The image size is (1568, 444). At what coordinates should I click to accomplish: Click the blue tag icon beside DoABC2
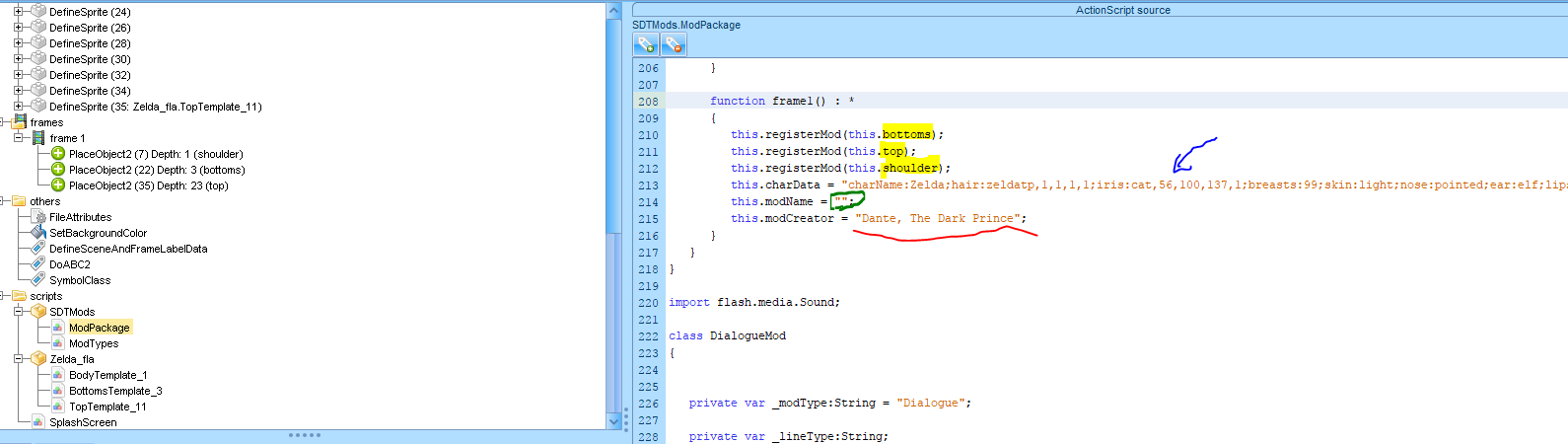(x=38, y=264)
